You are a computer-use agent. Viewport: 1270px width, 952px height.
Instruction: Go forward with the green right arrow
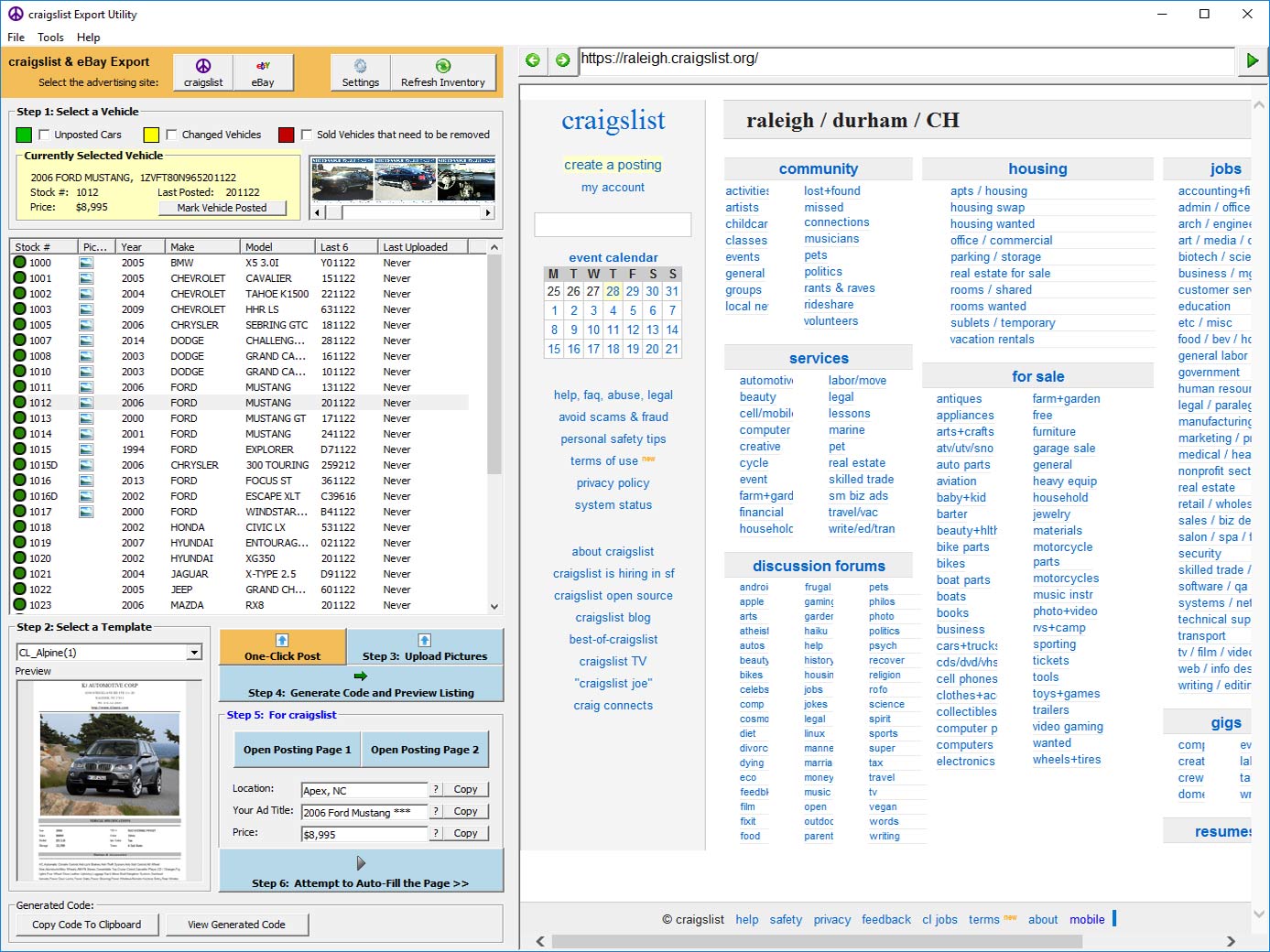[x=563, y=60]
